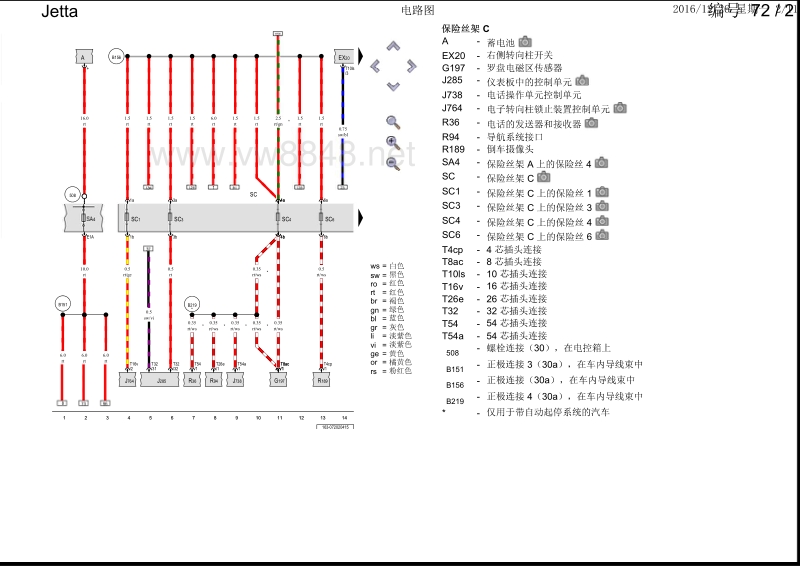The width and height of the screenshot is (800, 566).
Task: Click current path number 11 on diagram axis
Action: click(280, 418)
